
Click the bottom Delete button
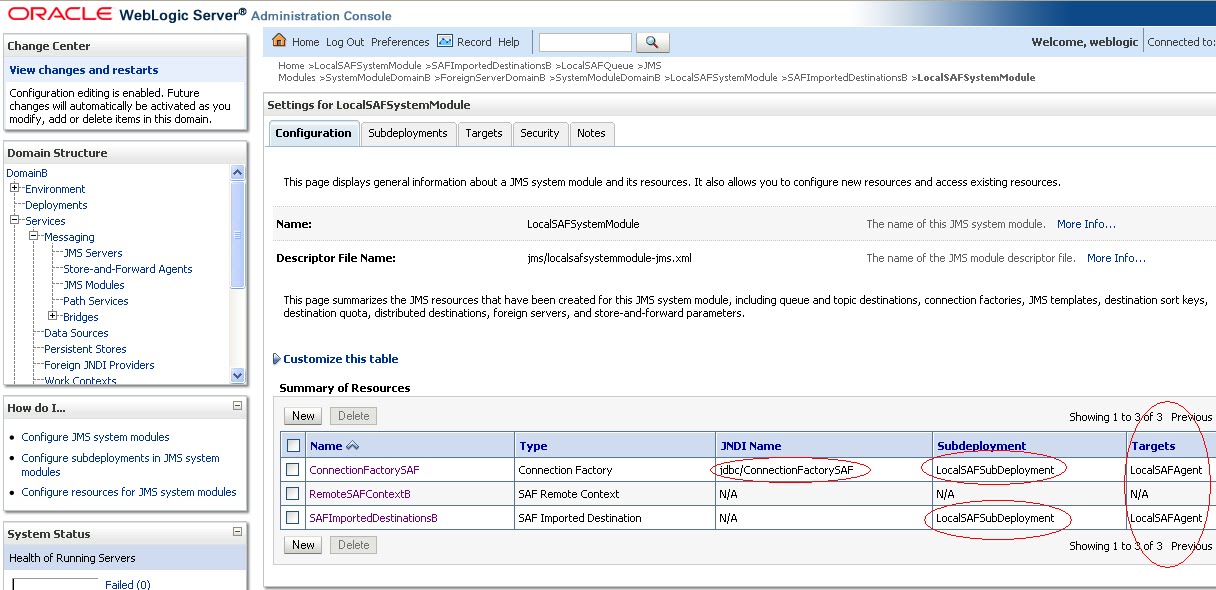click(353, 545)
